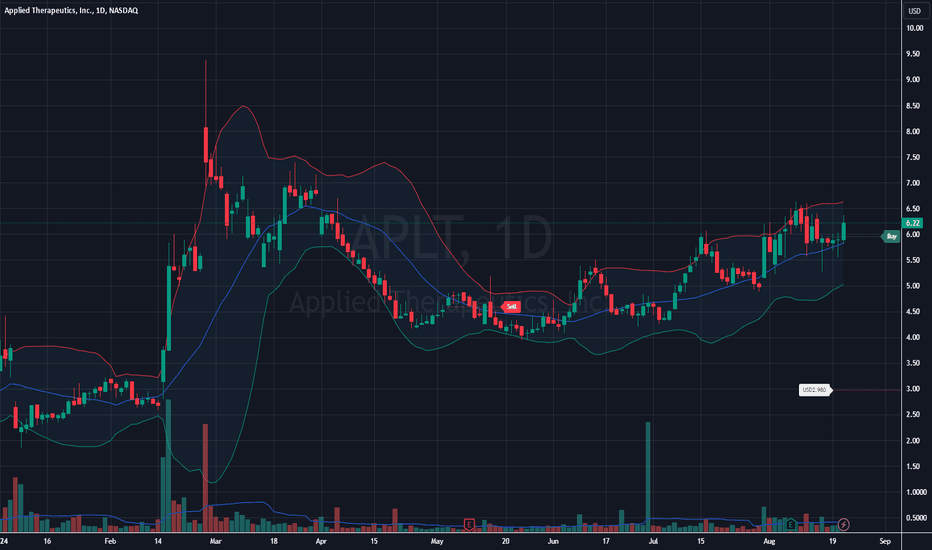Click the latest green candle at 6.22

point(843,231)
